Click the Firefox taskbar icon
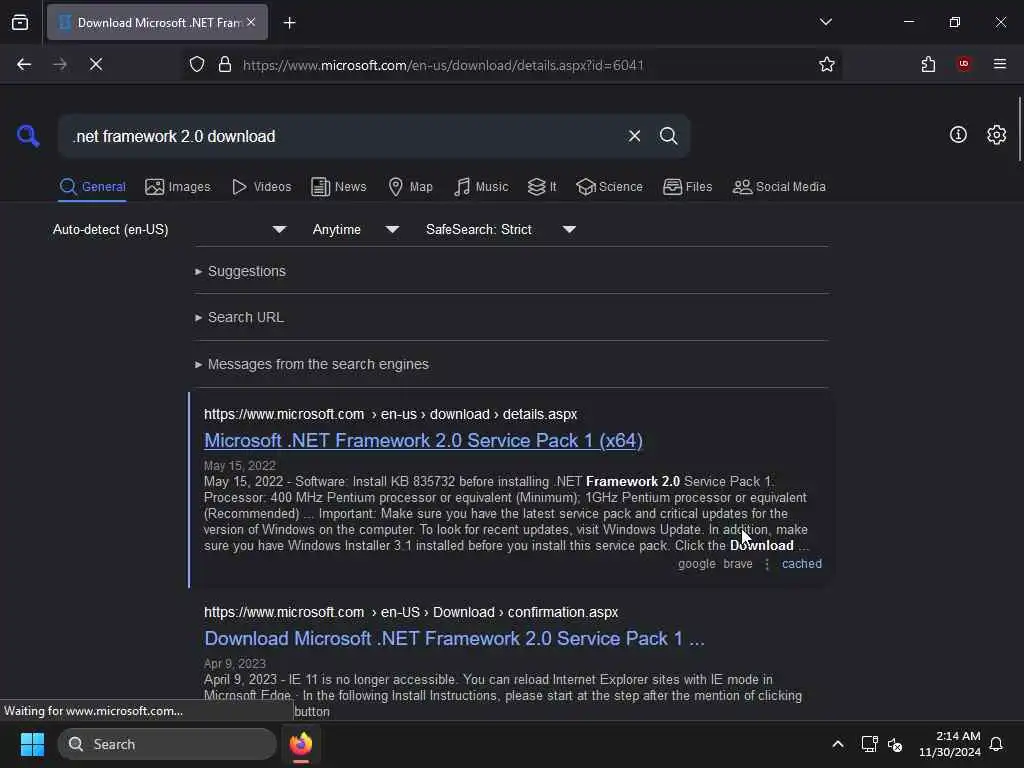 point(301,744)
